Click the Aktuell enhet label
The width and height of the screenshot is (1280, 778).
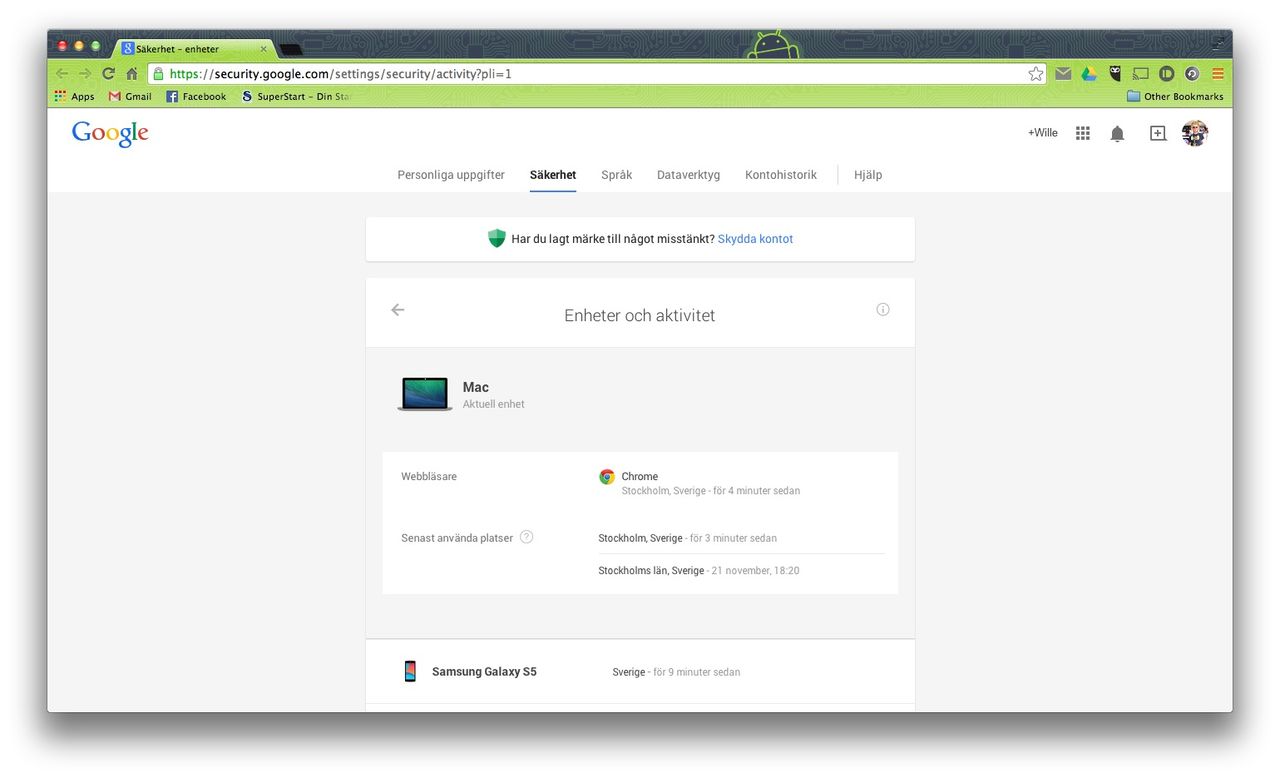(494, 404)
